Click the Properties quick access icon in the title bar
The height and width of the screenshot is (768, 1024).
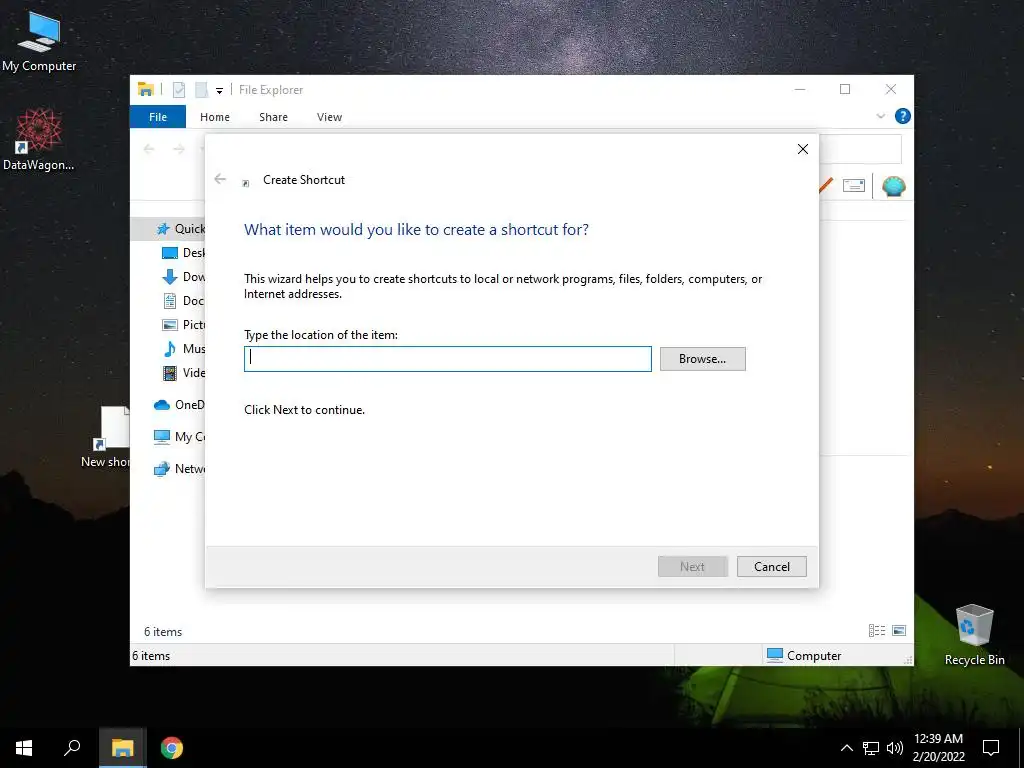179,89
